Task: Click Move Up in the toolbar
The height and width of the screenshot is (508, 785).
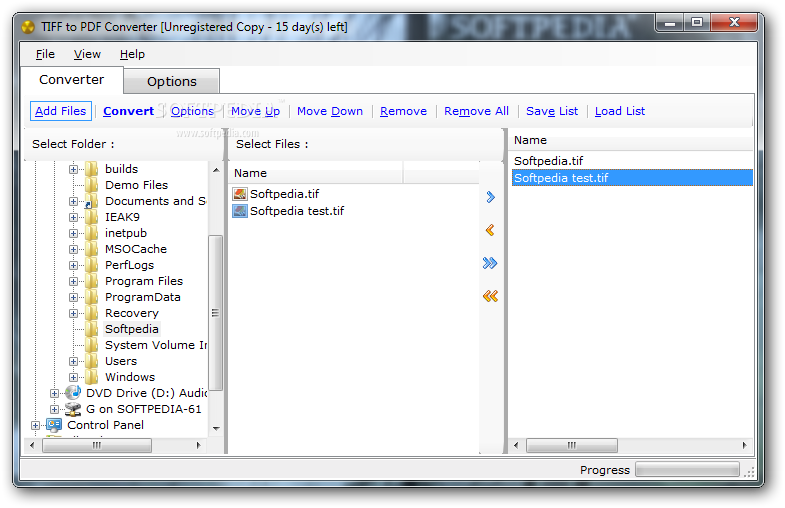Action: [255, 111]
